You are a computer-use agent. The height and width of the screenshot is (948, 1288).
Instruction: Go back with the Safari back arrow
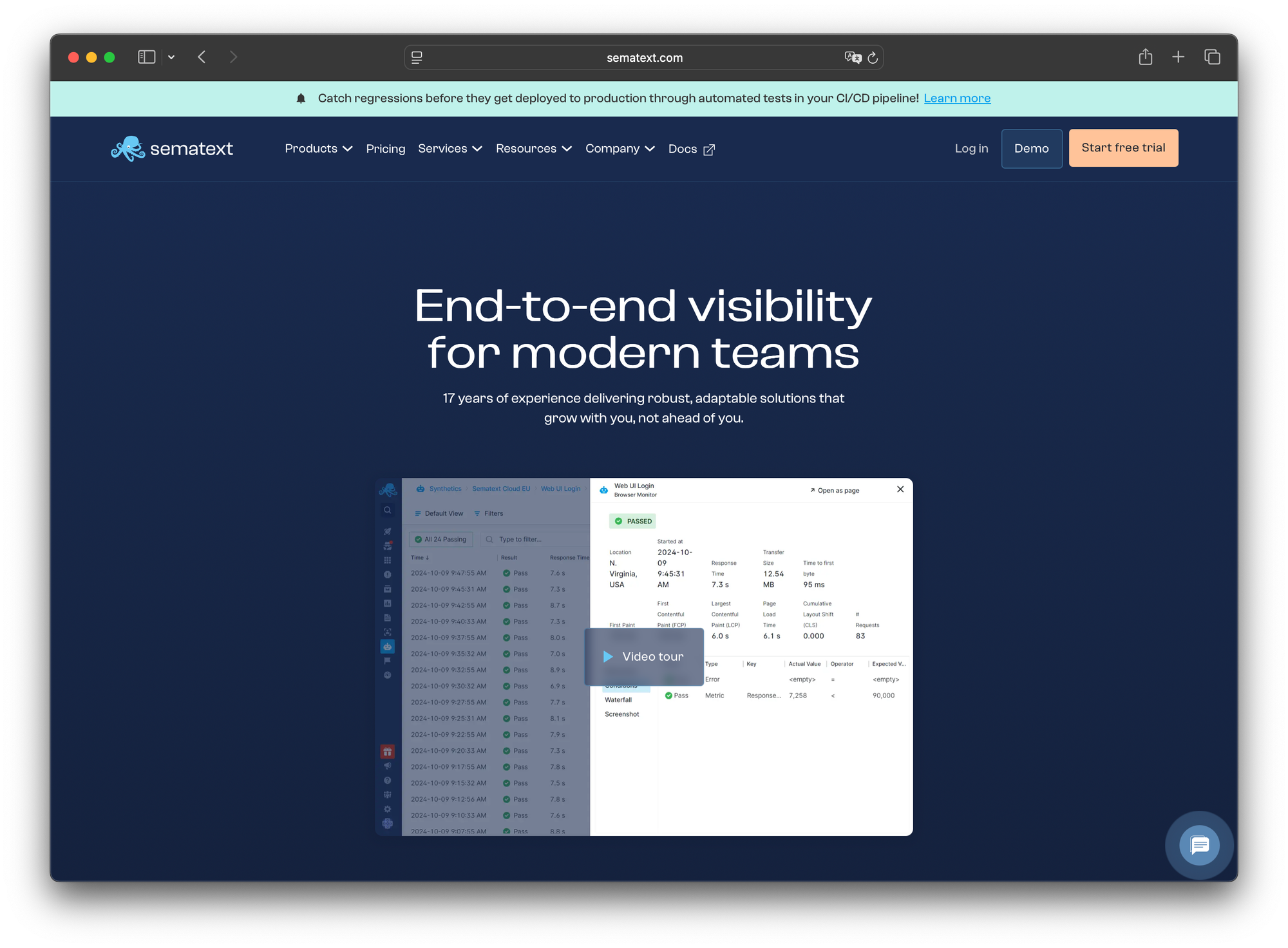tap(202, 57)
